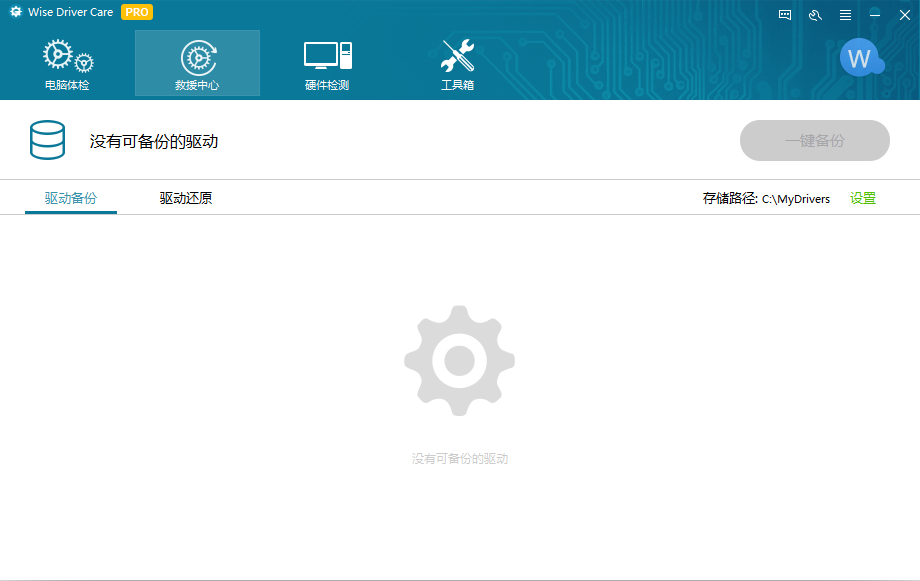Click the blue W account avatar
920x581 pixels.
(859, 58)
